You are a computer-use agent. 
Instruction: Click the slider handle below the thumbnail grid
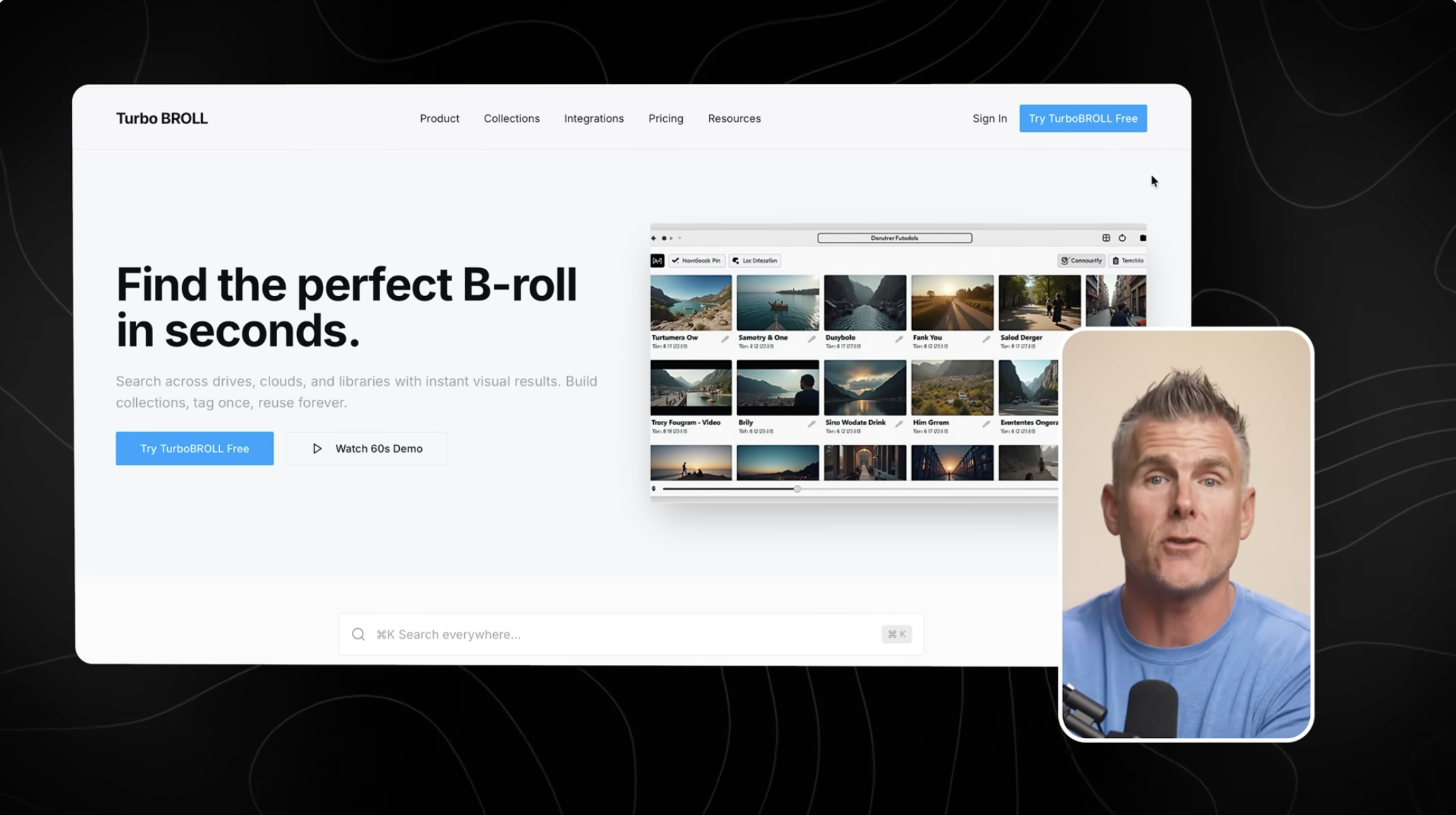tap(797, 489)
